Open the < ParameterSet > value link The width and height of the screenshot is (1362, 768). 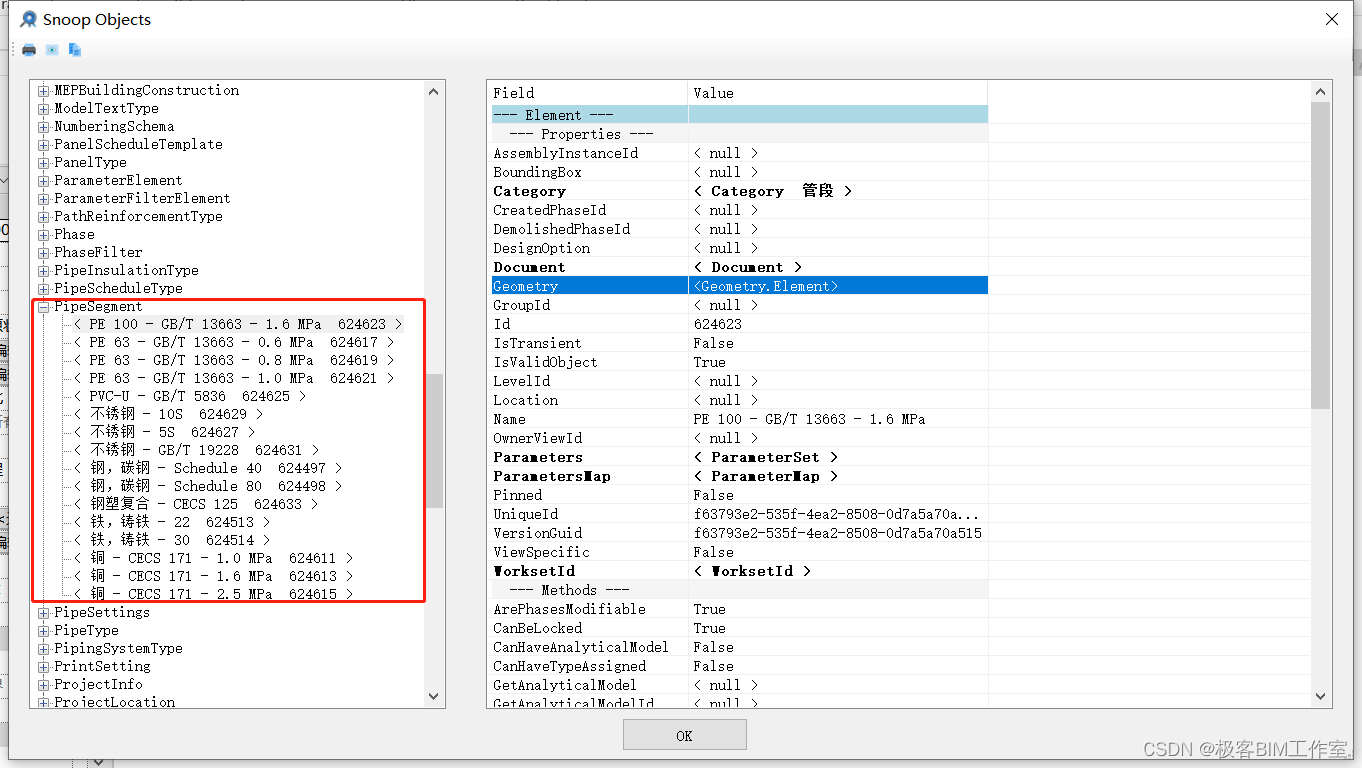coord(765,457)
